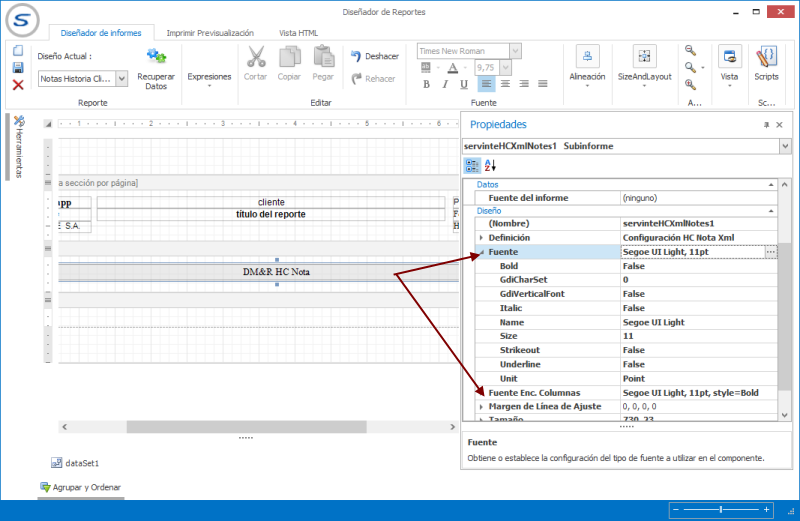This screenshot has height=521, width=800.
Task: Toggle Italic formatting in Fuente group
Action: [445, 84]
